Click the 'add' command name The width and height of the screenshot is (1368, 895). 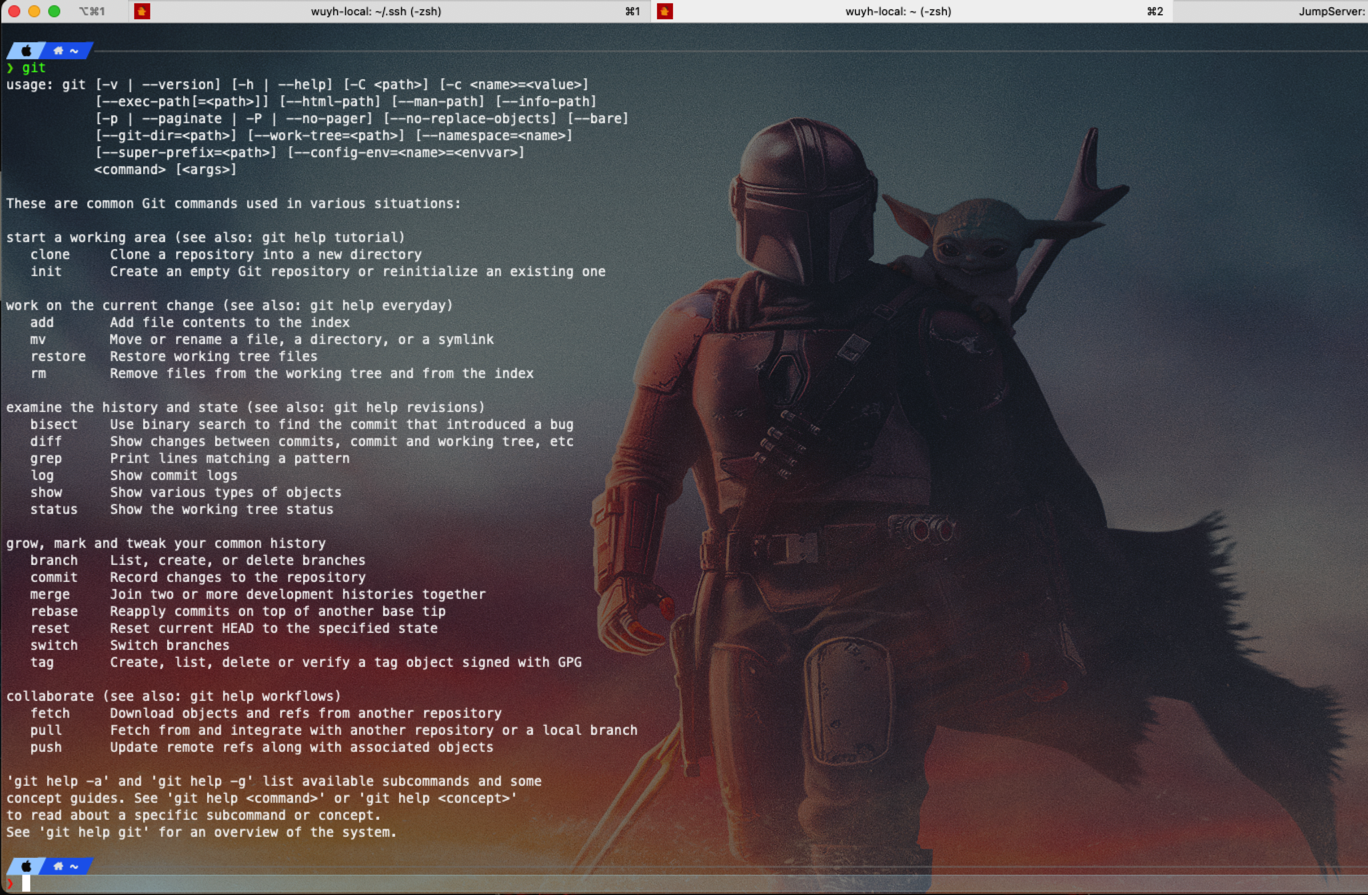click(42, 323)
